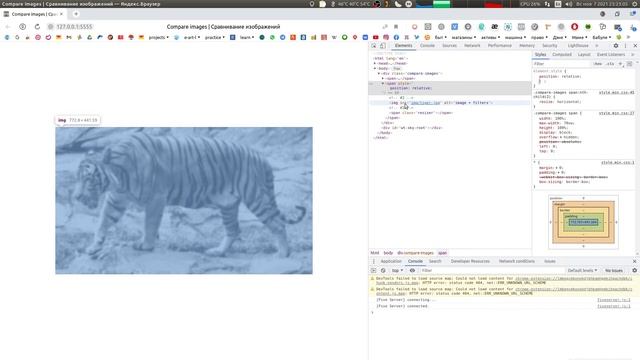Viewport: 640px width, 360px height.
Task: Collapse the selected span style node
Action: 383,83
